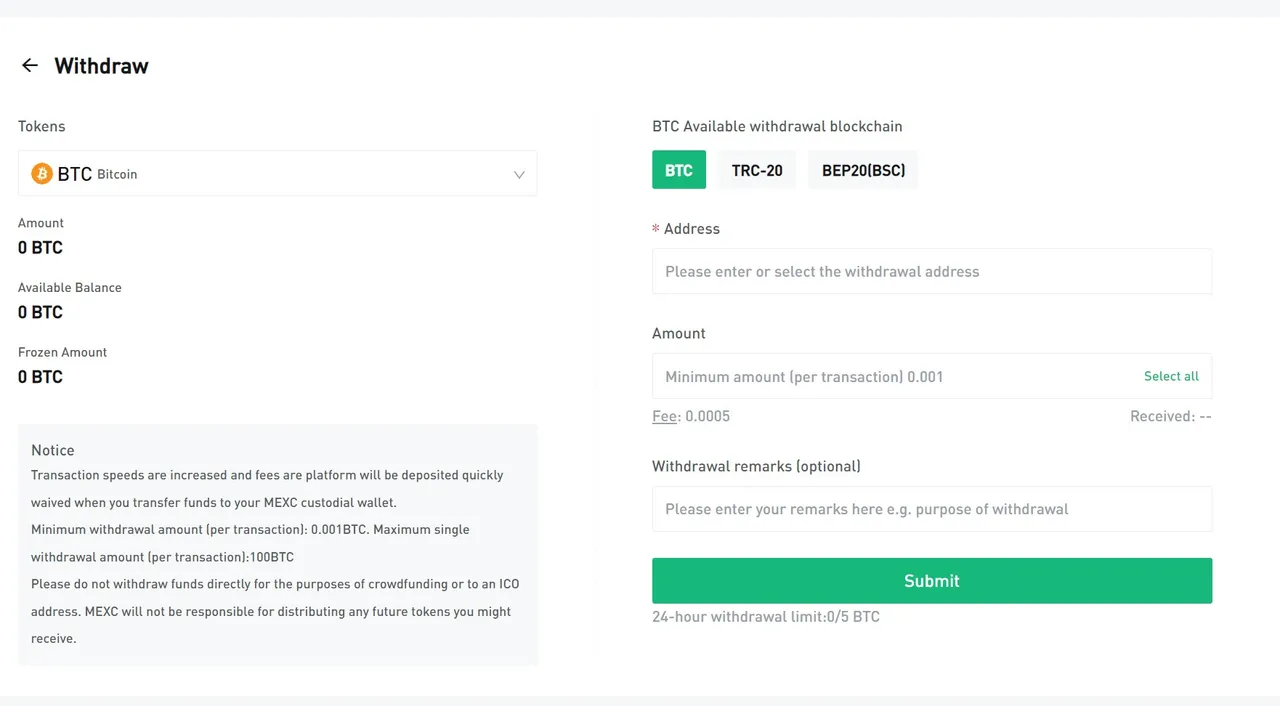Image resolution: width=1280 pixels, height=706 pixels.
Task: Click the 'Received: --' text
Action: point(1171,416)
